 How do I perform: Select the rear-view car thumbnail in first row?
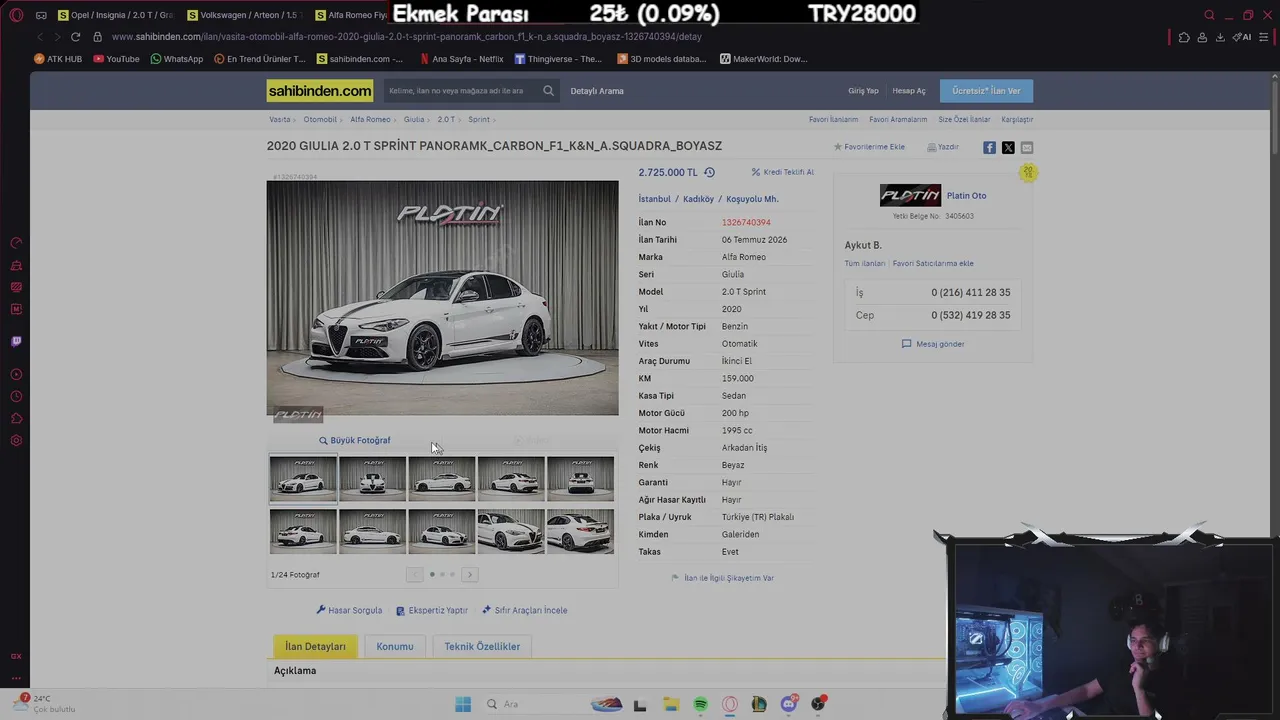coord(580,478)
